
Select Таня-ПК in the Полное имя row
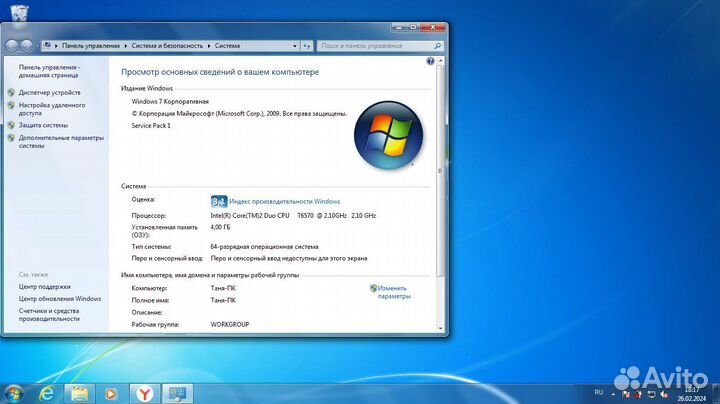click(x=223, y=300)
